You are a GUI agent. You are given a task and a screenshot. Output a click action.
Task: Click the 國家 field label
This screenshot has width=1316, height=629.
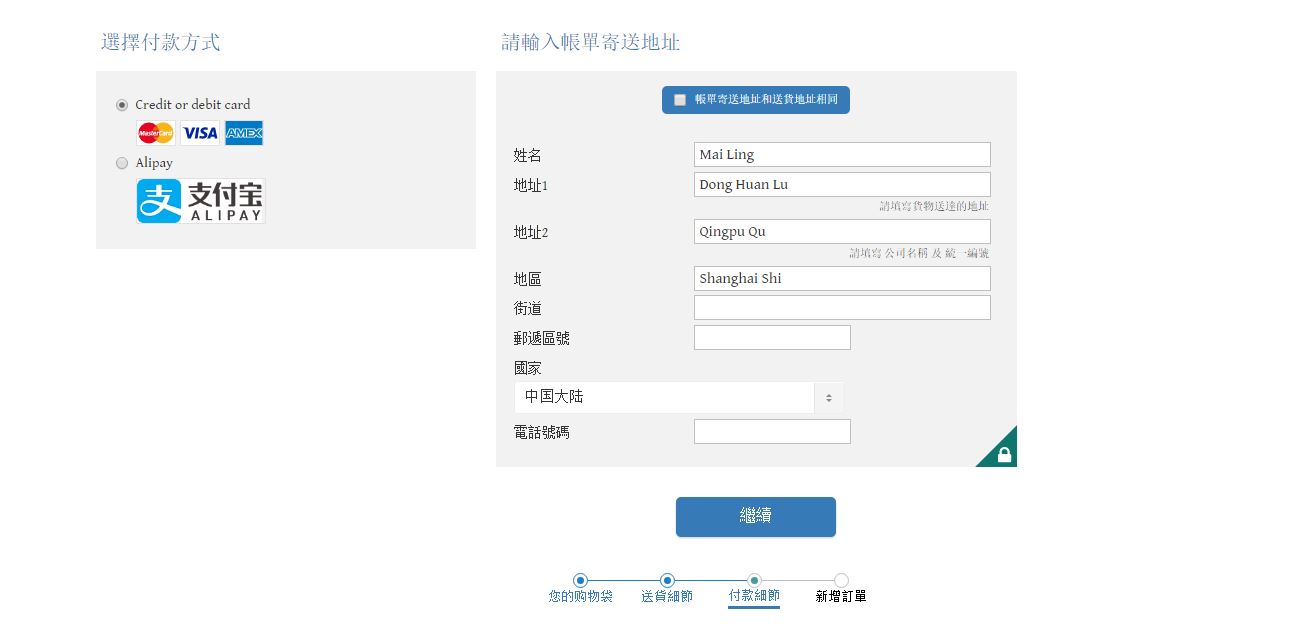click(x=528, y=368)
